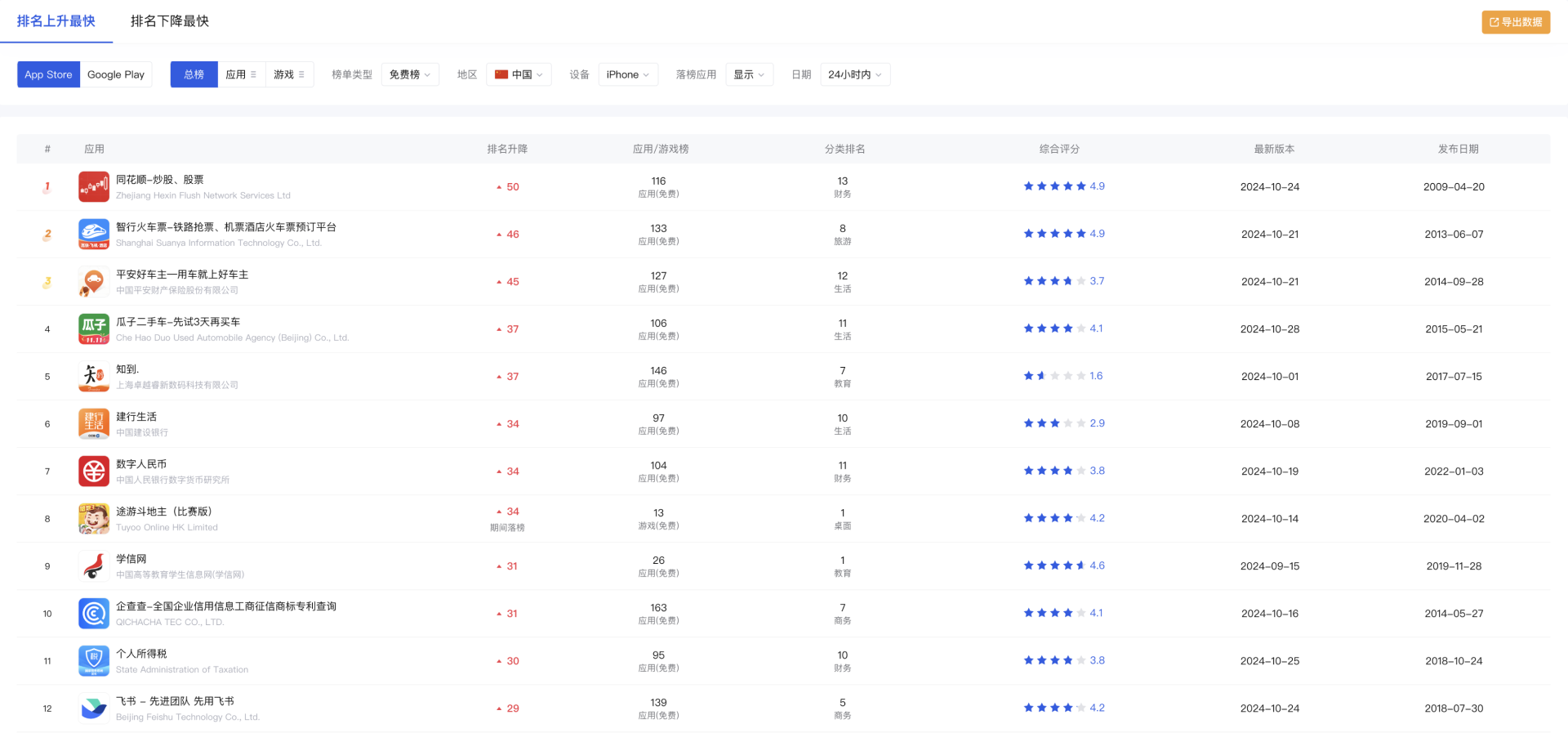This screenshot has width=1568, height=733.
Task: Click State Administration of Taxation publisher
Action: click(x=182, y=669)
